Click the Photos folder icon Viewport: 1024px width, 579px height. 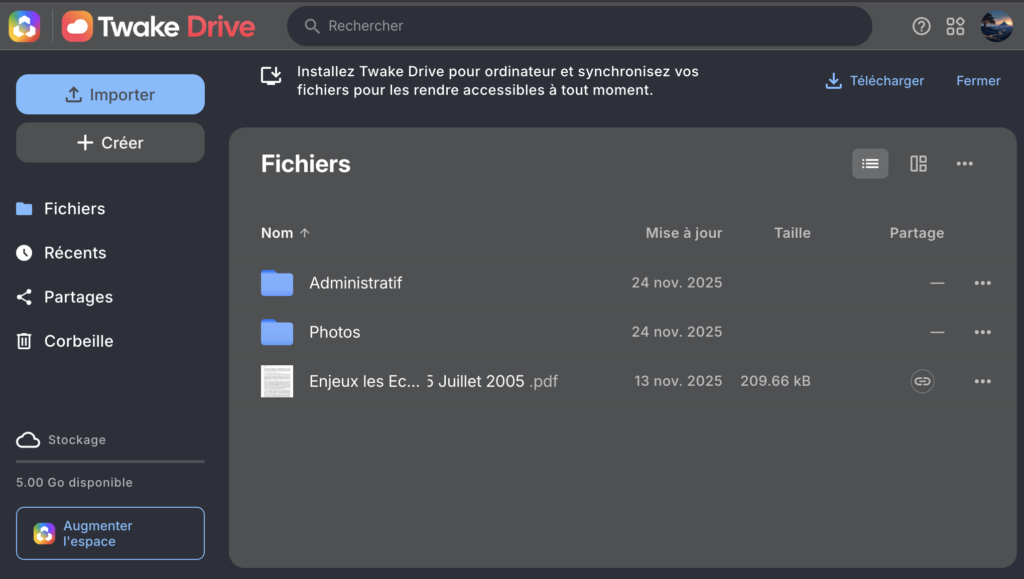tap(277, 332)
